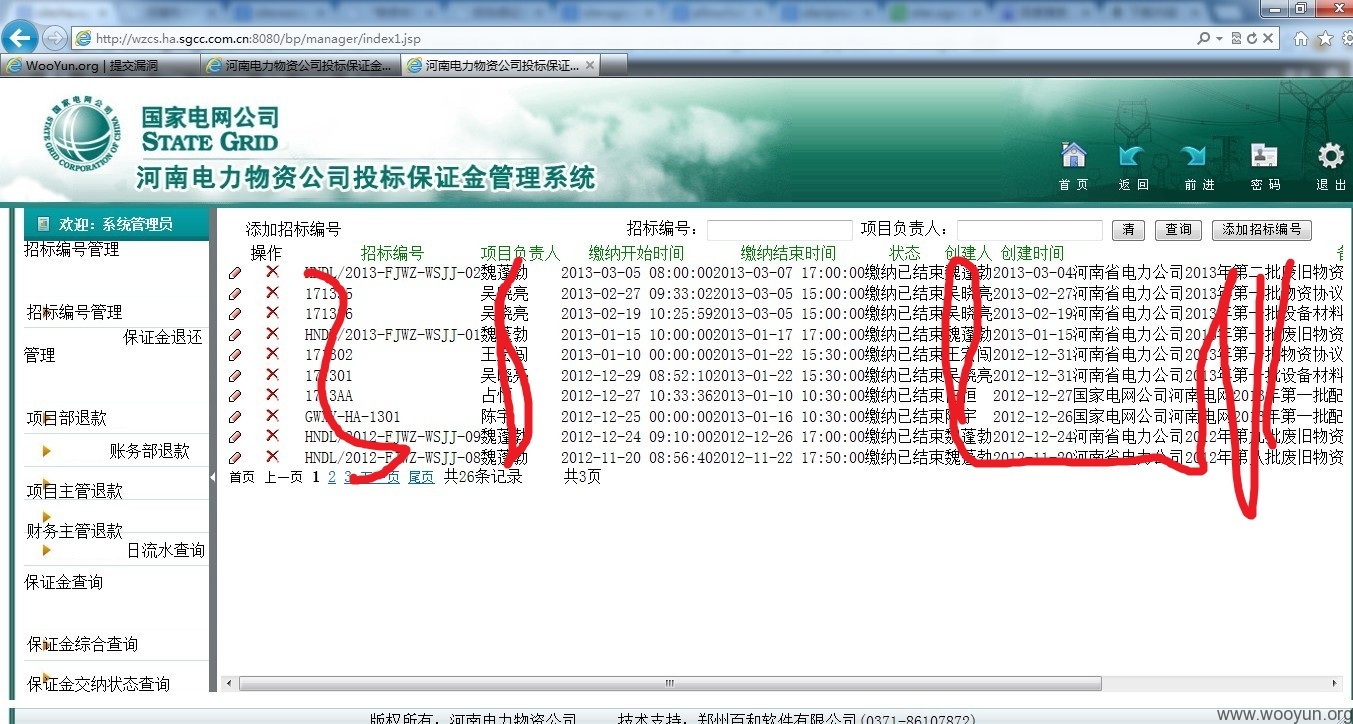Collapse the sidebar using the splitter arrow

(212, 478)
